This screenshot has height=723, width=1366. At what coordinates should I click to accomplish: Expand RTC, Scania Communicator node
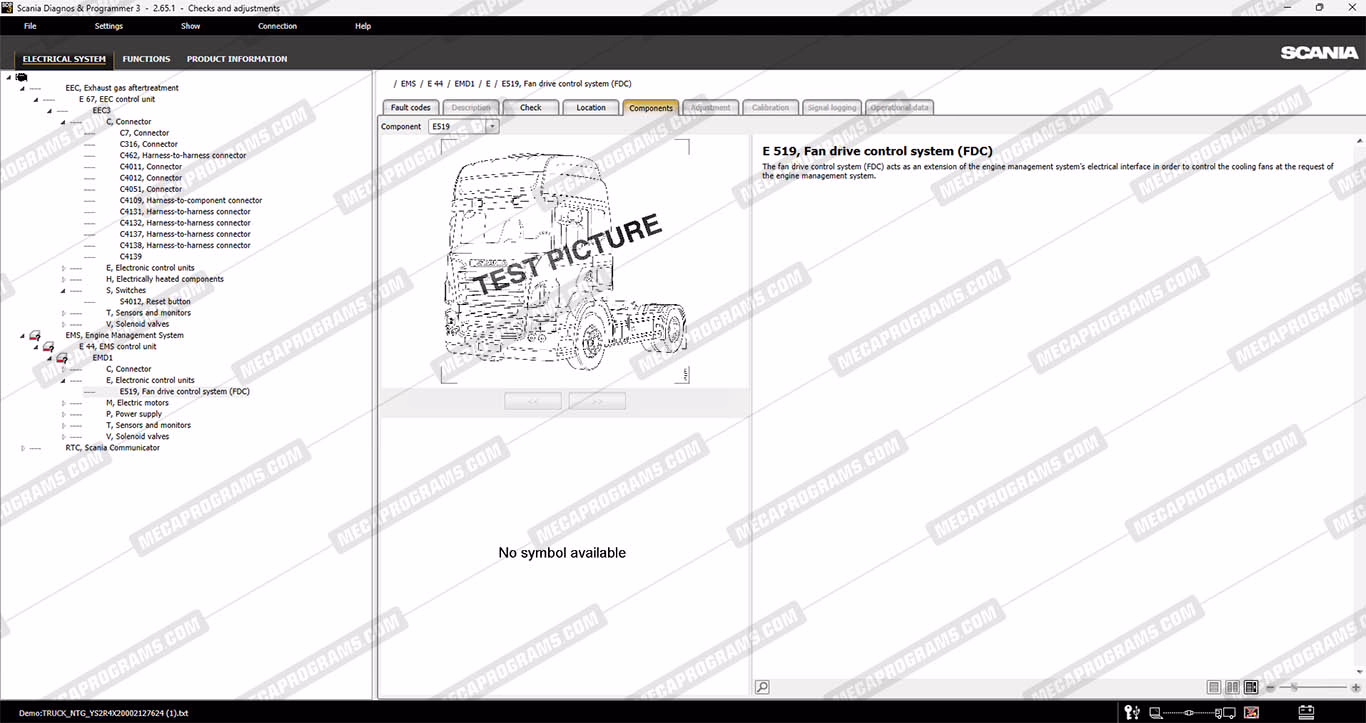coord(22,448)
